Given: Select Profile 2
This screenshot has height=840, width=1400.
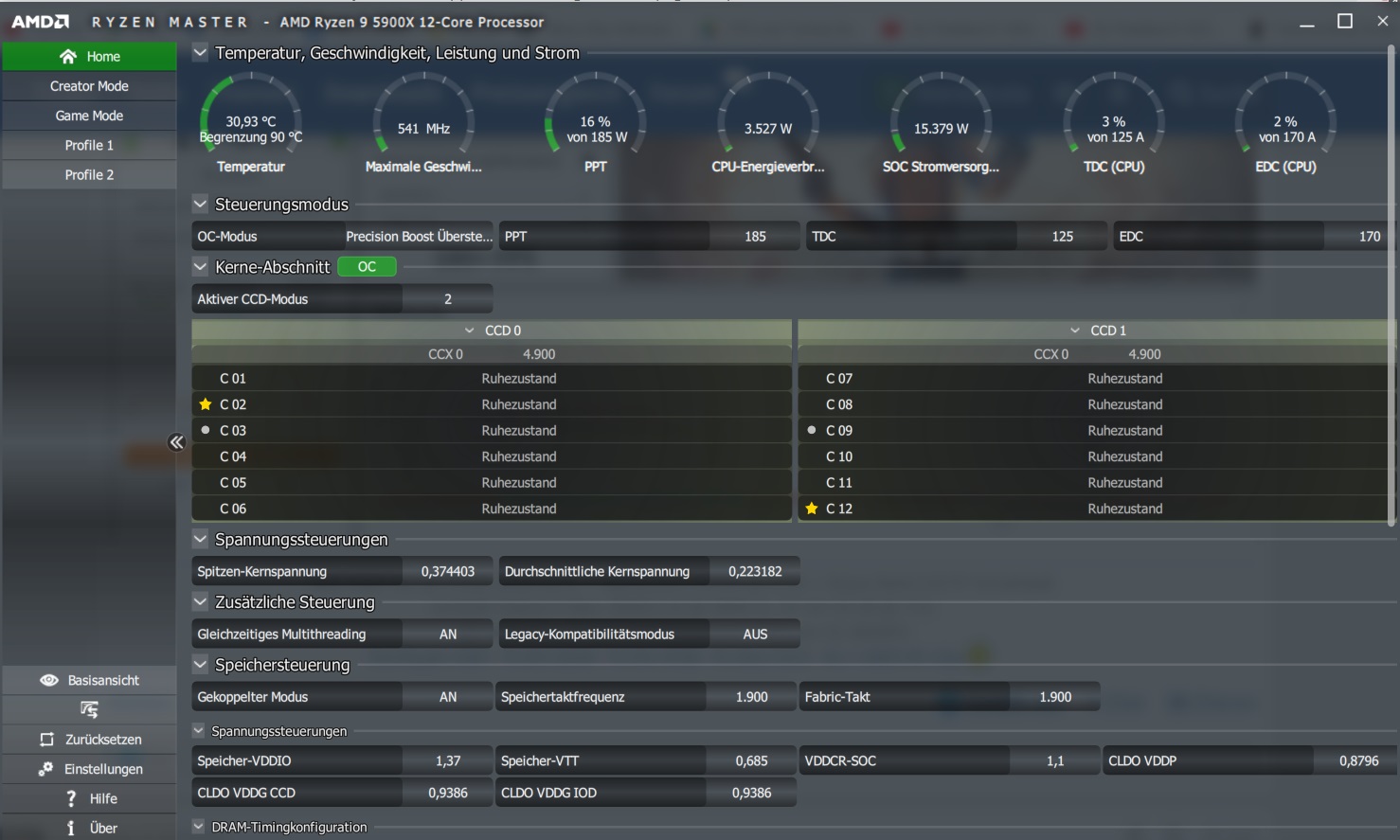Looking at the screenshot, I should [89, 174].
